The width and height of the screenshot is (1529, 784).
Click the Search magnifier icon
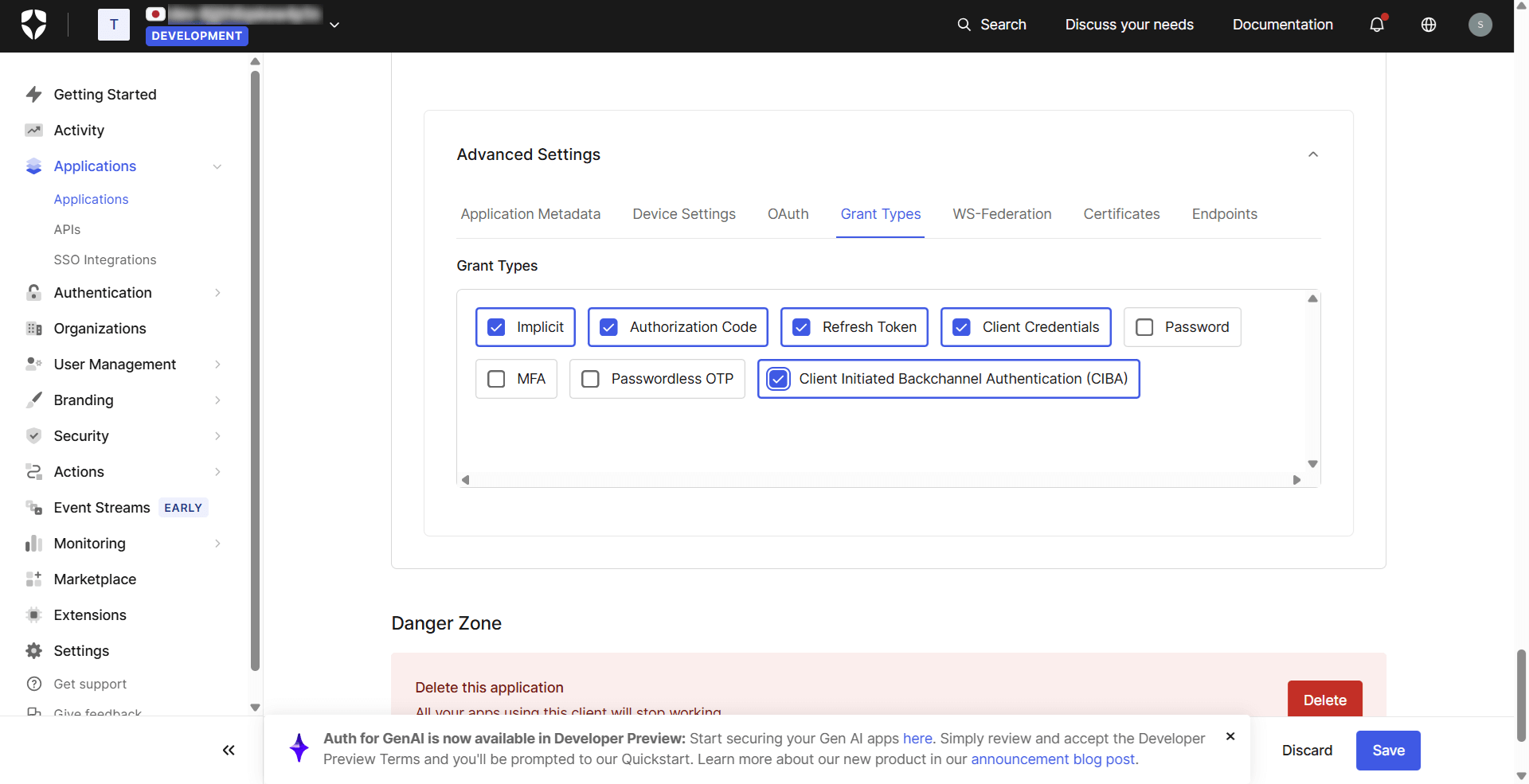[x=964, y=25]
